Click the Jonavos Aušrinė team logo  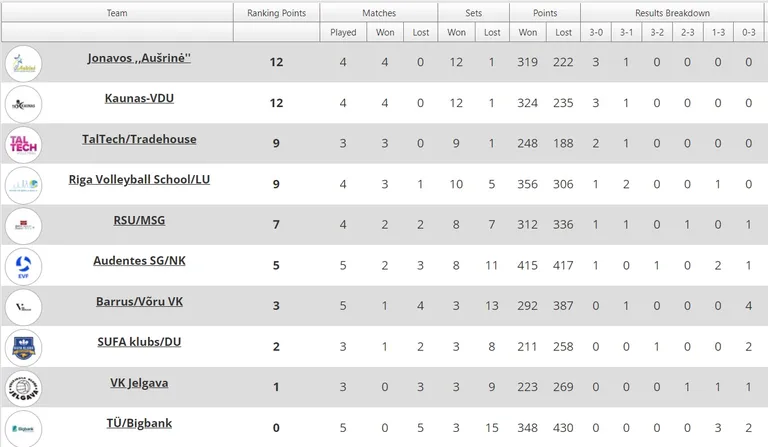(23, 64)
